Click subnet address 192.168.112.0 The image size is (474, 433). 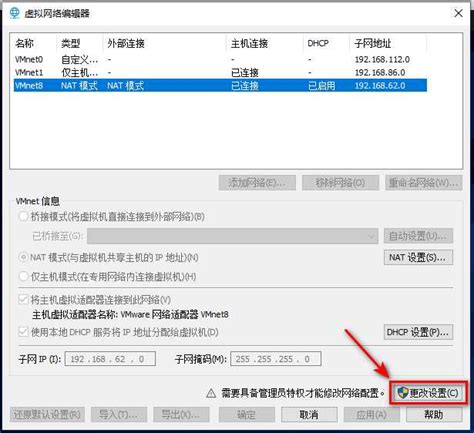click(x=382, y=60)
